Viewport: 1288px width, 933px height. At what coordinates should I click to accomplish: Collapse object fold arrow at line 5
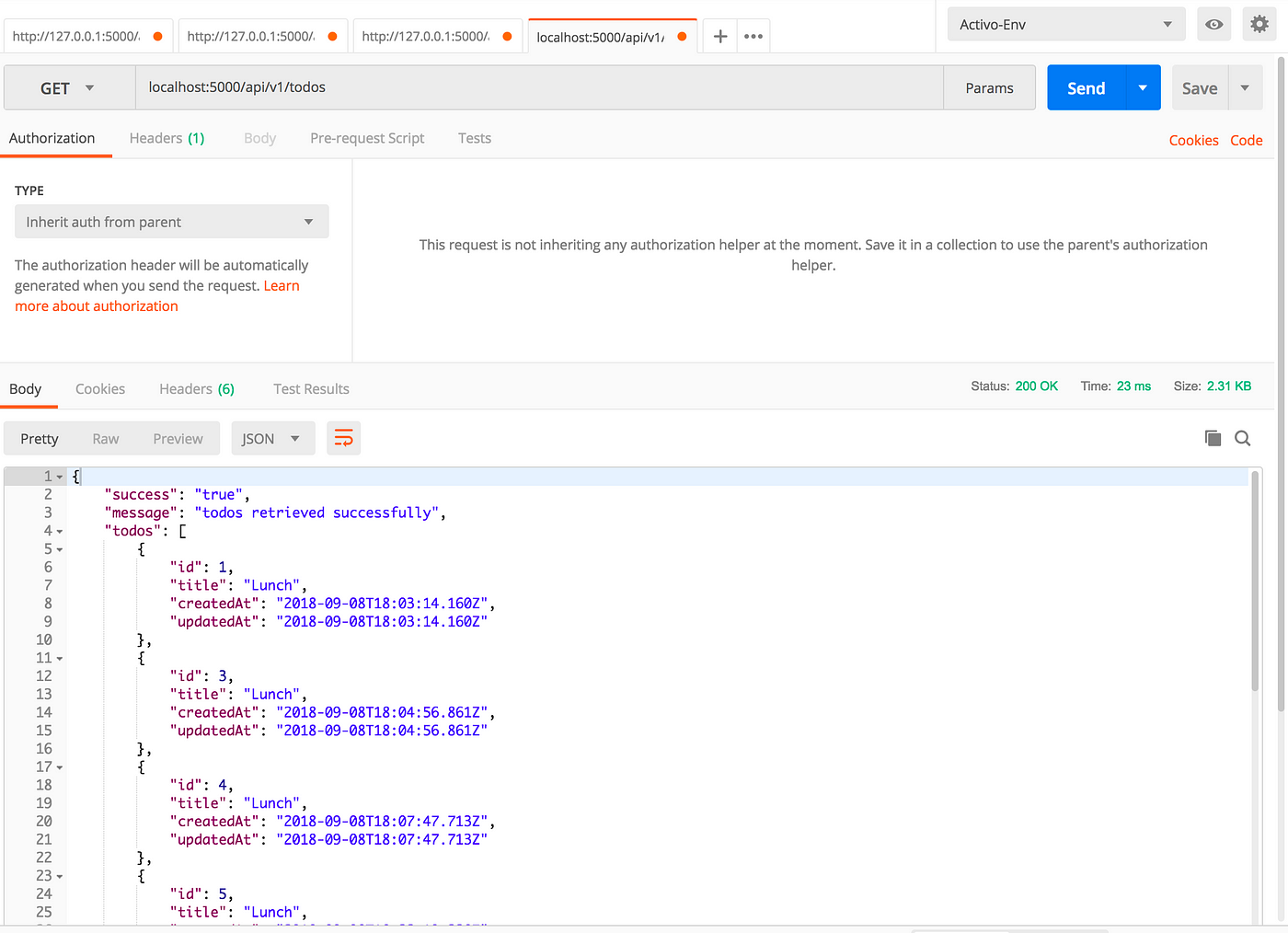click(60, 549)
